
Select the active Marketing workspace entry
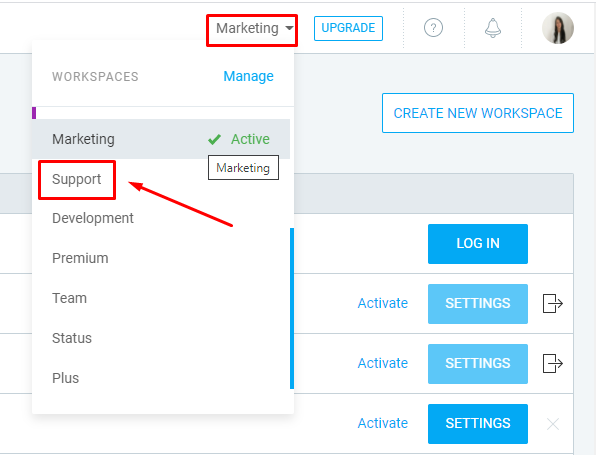click(161, 139)
